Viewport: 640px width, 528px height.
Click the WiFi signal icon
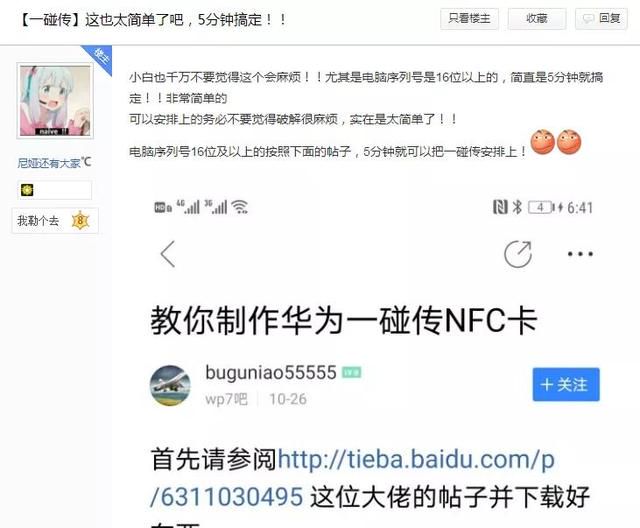[240, 207]
